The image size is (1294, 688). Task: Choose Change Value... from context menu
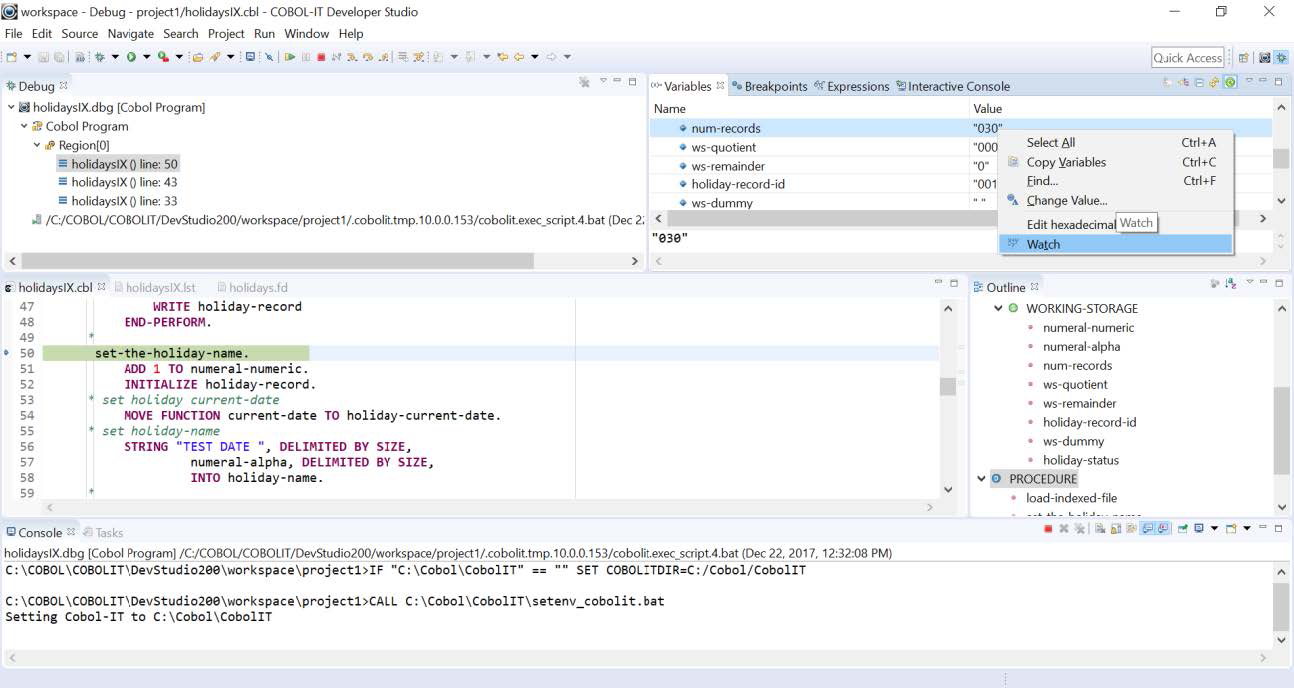coord(1066,200)
